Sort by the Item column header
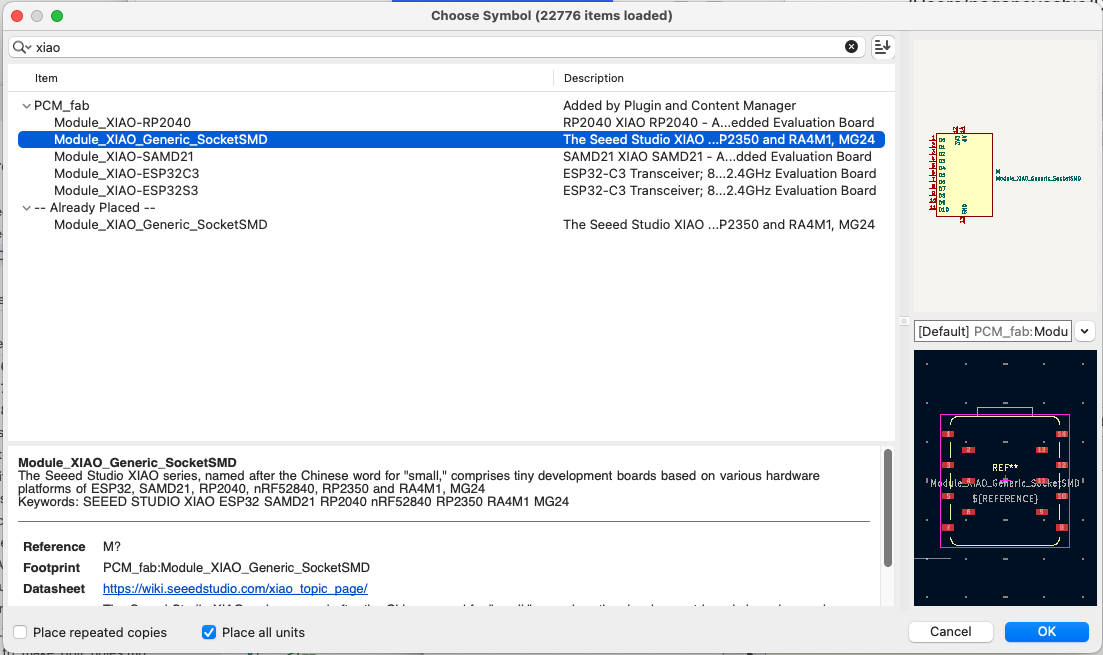Screen dimensions: 1103x655 point(47,78)
